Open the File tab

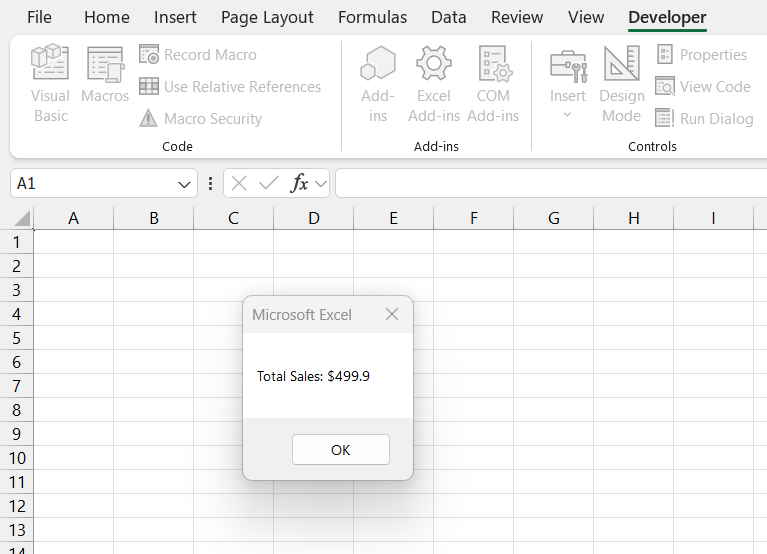pyautogui.click(x=39, y=17)
